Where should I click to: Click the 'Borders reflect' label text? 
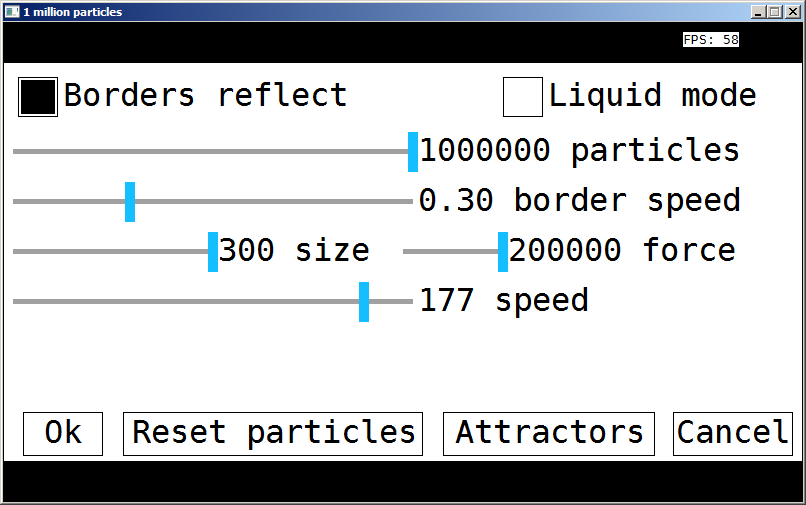pyautogui.click(x=206, y=96)
